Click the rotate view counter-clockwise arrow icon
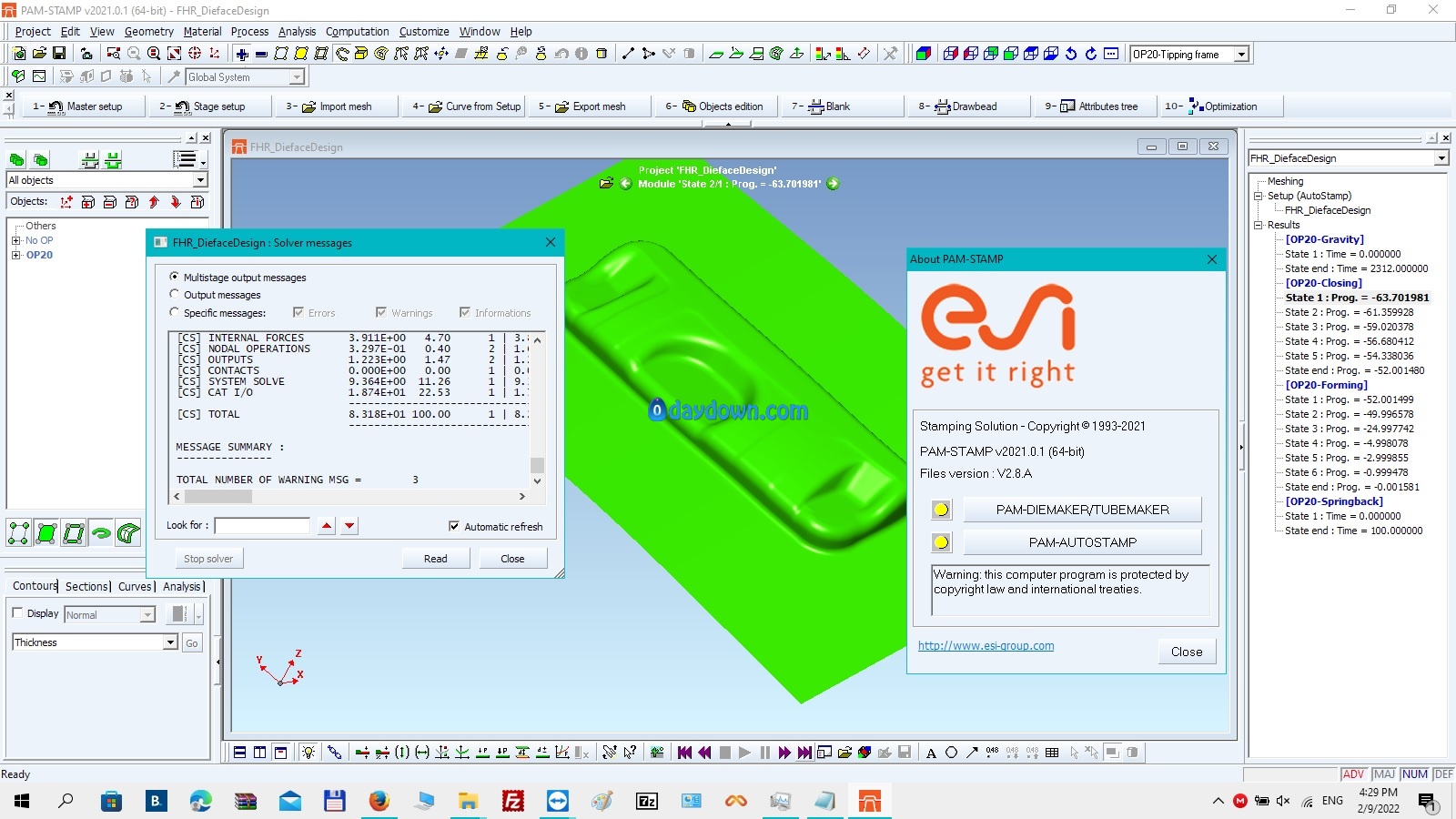This screenshot has width=1456, height=819. [1071, 54]
